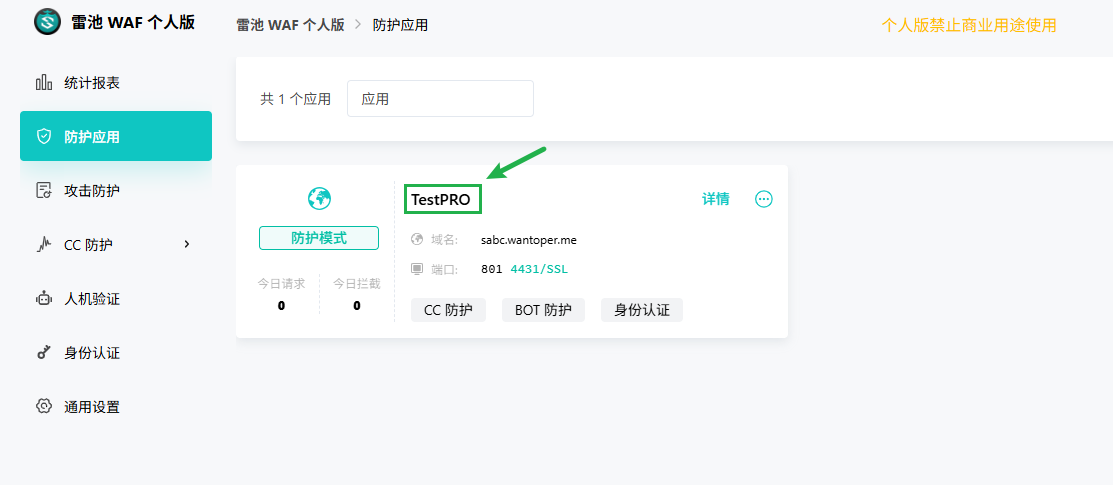Expand the CC 防护 submenu chevron

tap(187, 244)
